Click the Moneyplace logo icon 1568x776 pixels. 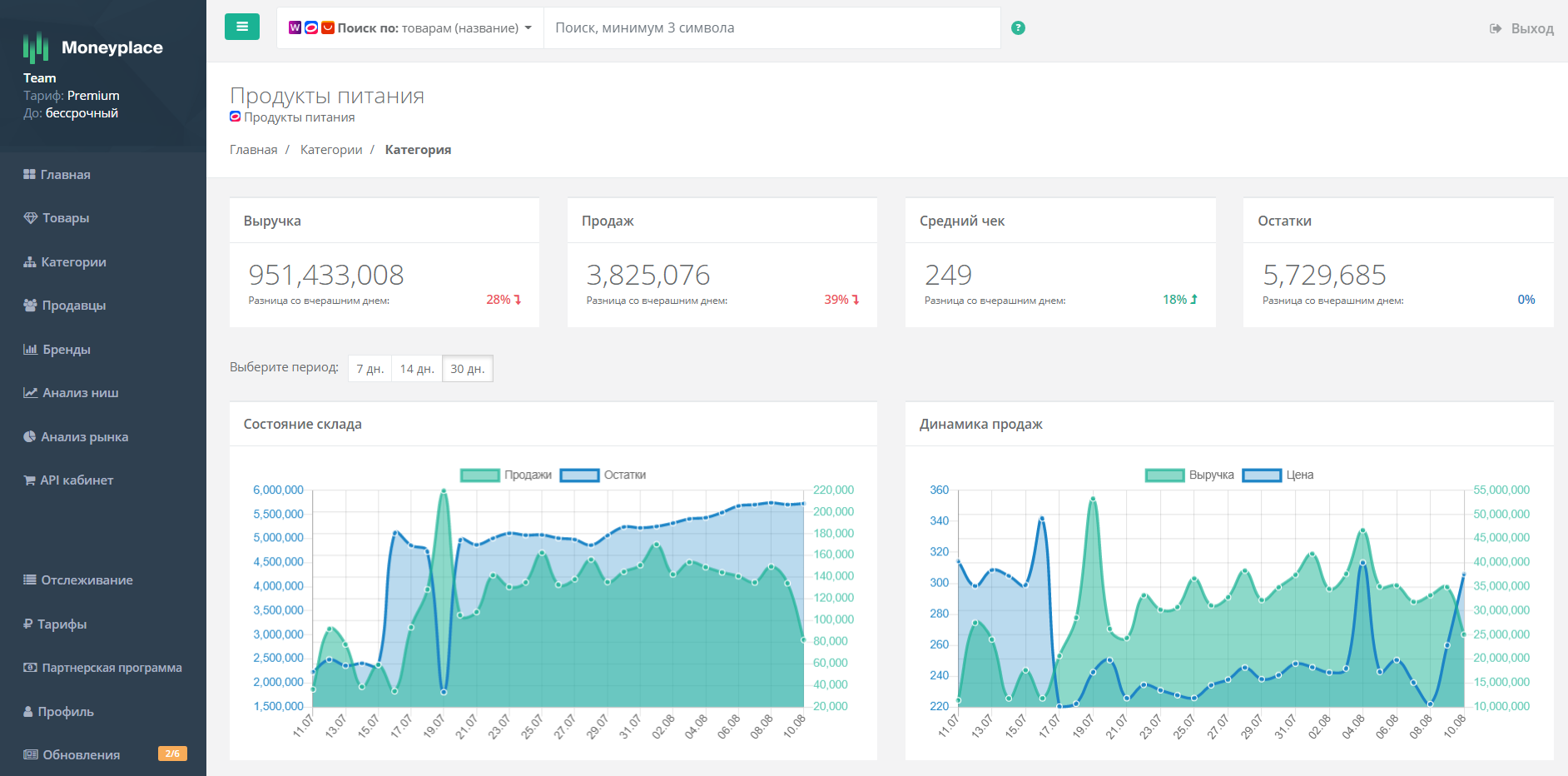click(35, 47)
